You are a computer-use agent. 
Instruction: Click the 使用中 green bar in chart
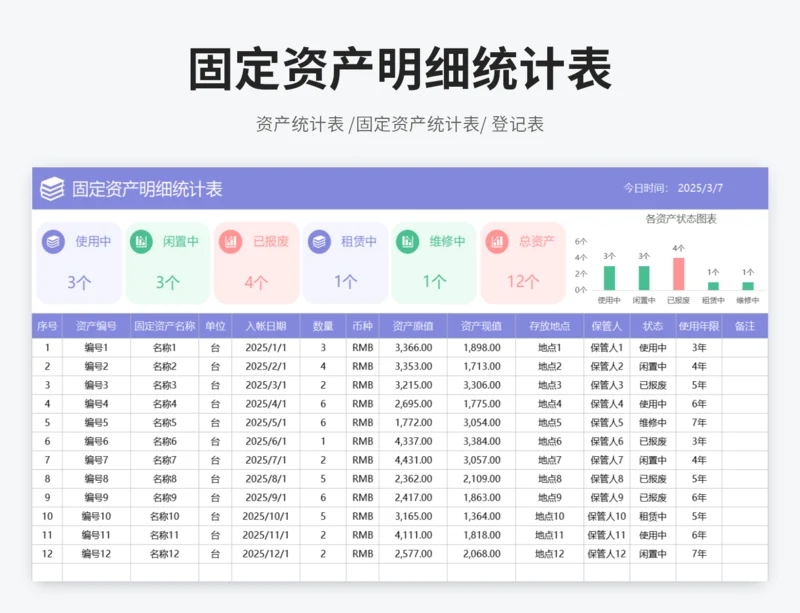tap(609, 278)
